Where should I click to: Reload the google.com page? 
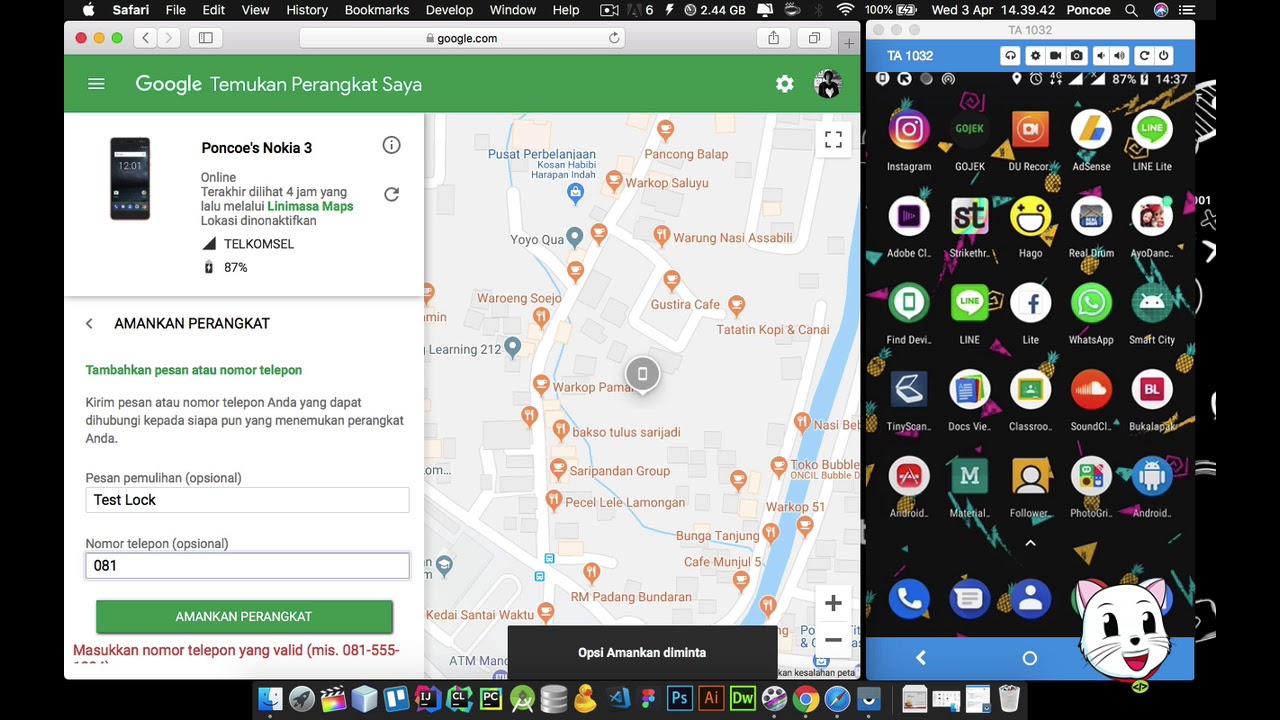[x=614, y=38]
